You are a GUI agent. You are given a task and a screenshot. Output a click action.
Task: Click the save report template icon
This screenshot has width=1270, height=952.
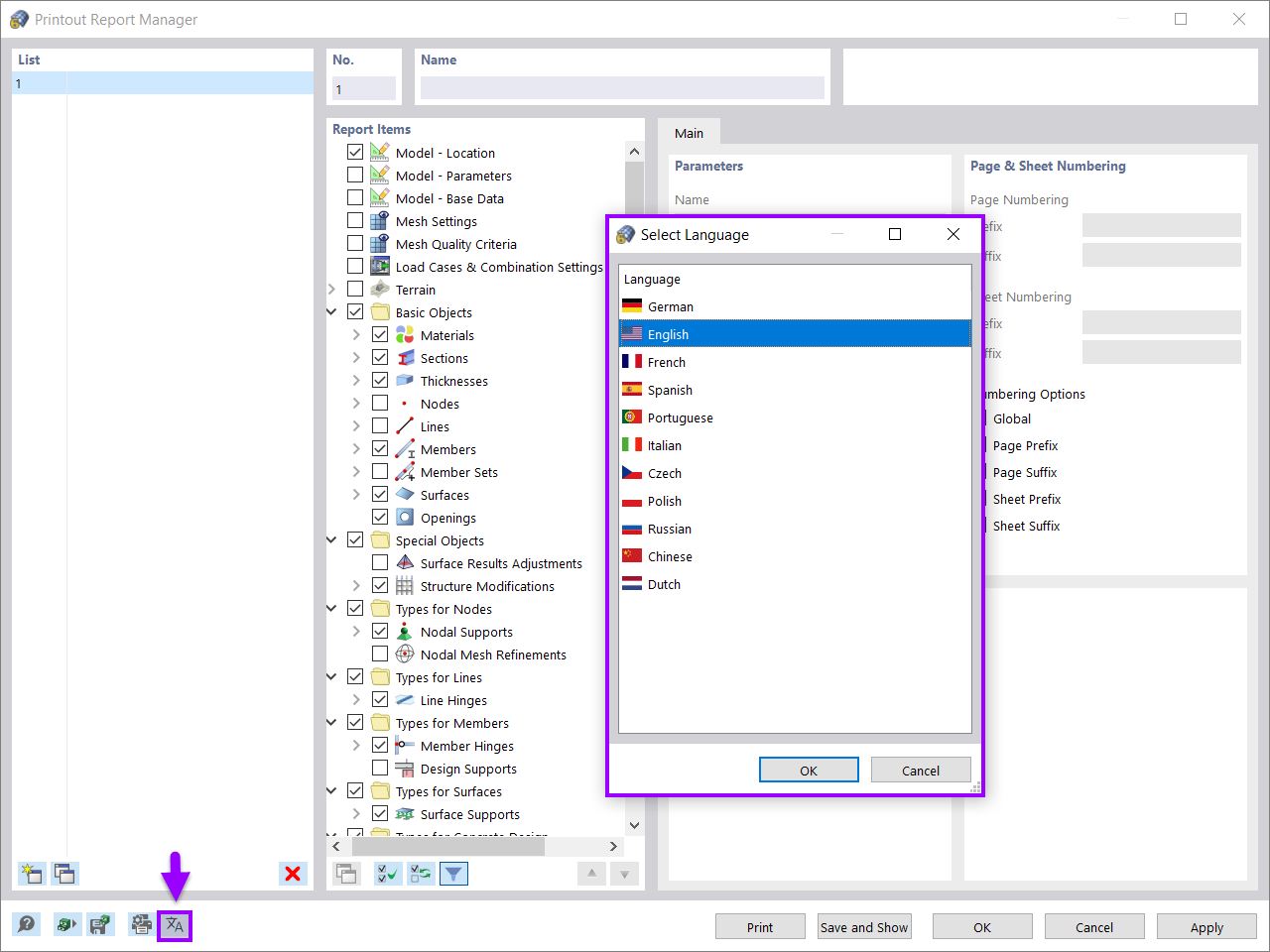click(x=100, y=924)
